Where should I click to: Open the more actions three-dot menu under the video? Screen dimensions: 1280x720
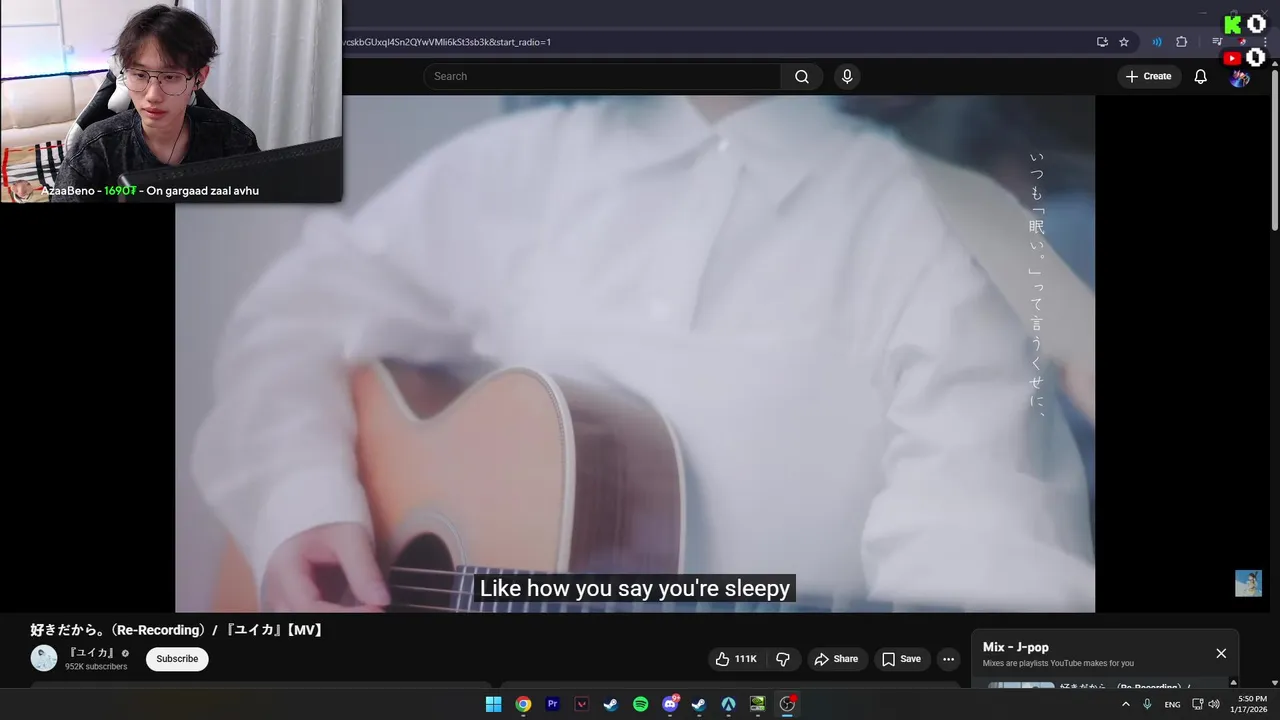948,659
